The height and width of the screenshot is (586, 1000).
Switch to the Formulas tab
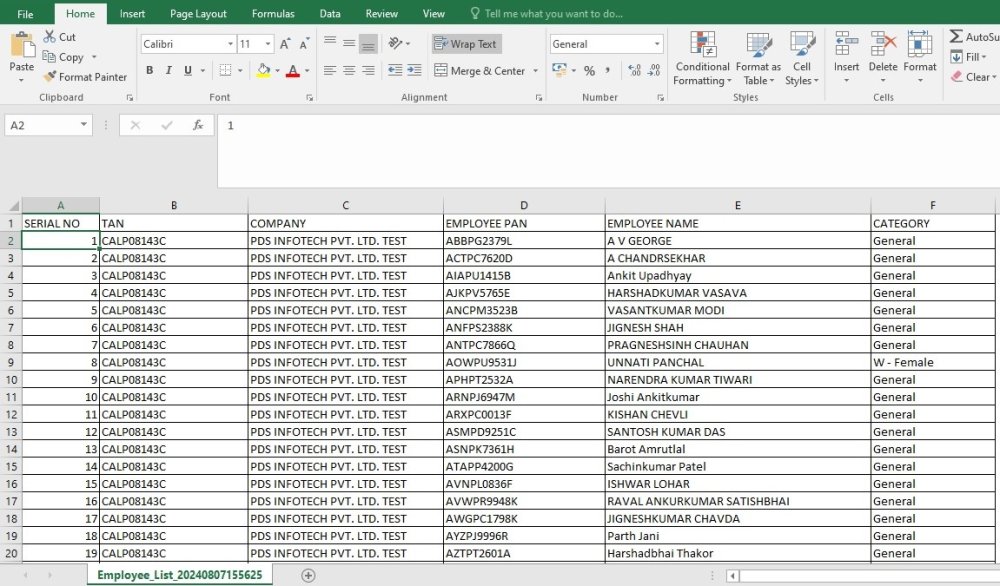pos(273,13)
